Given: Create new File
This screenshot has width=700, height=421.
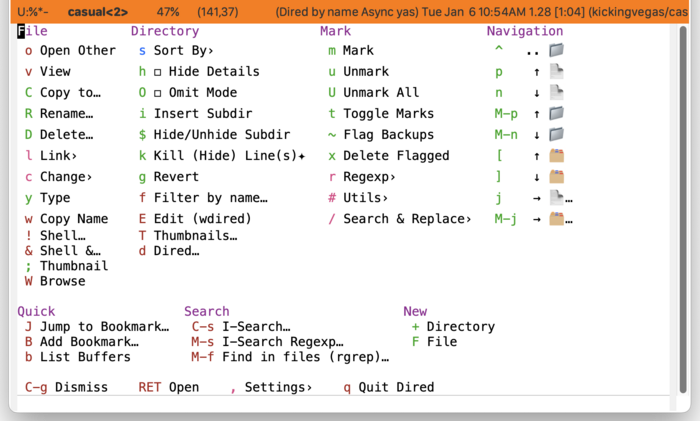Looking at the screenshot, I should pyautogui.click(x=442, y=342).
